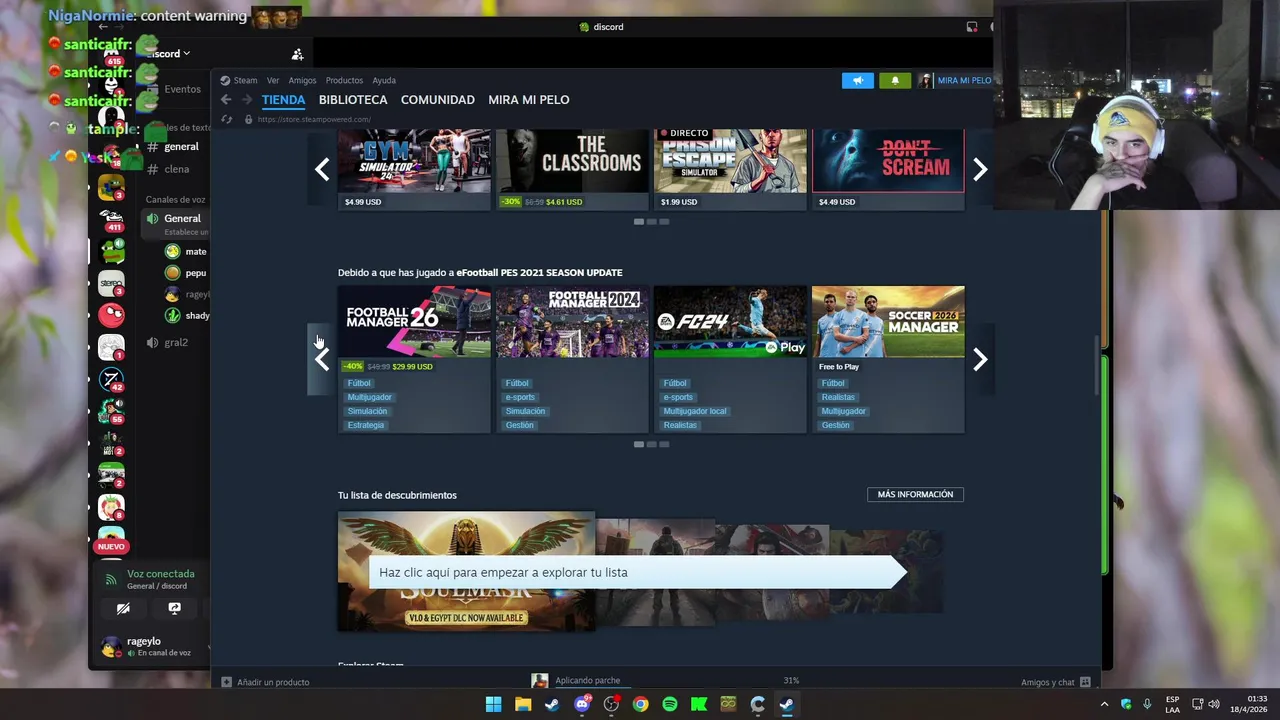Click the Discord invite people icon

(297, 54)
